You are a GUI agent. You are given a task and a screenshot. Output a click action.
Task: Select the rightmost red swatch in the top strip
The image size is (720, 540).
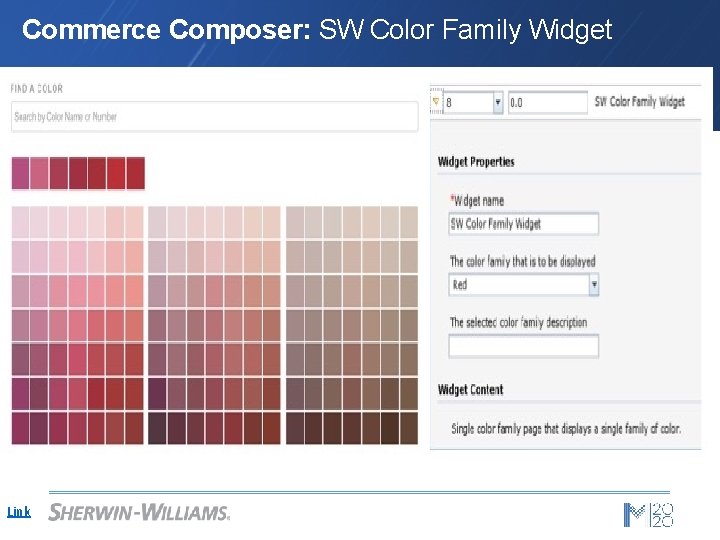(135, 173)
